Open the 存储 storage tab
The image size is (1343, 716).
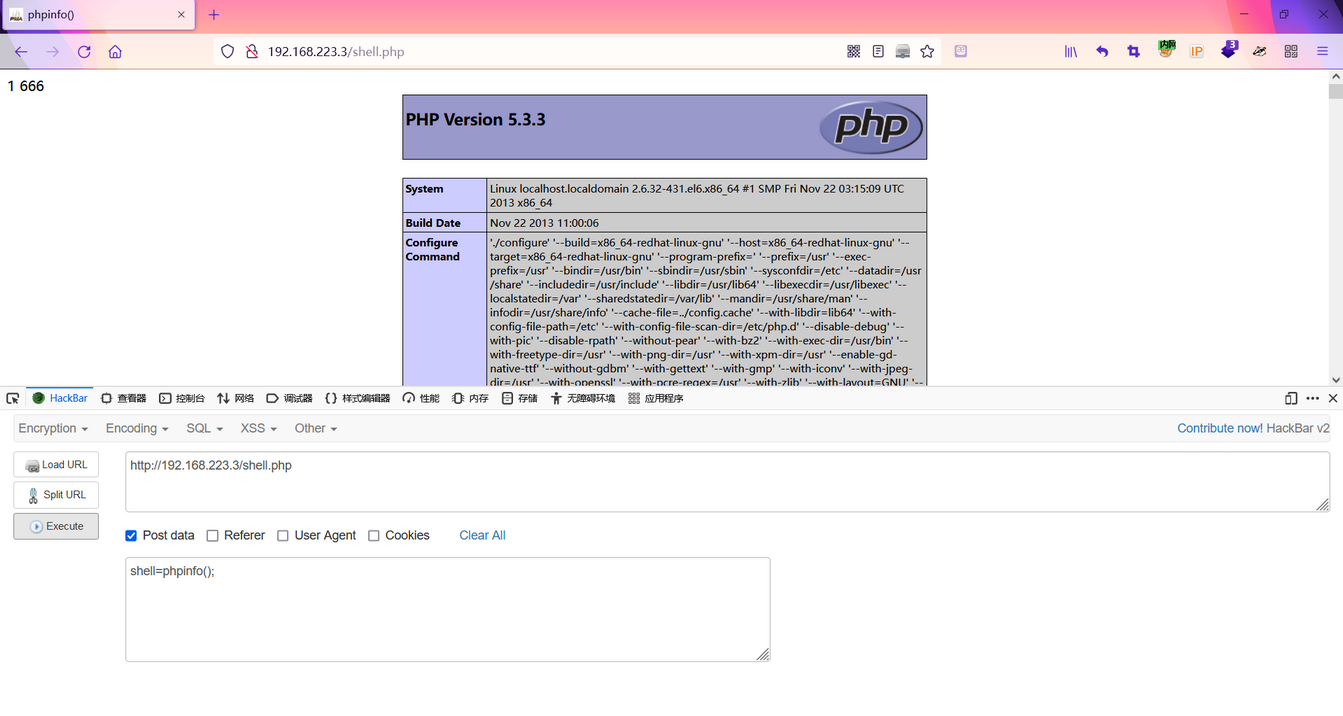click(519, 398)
